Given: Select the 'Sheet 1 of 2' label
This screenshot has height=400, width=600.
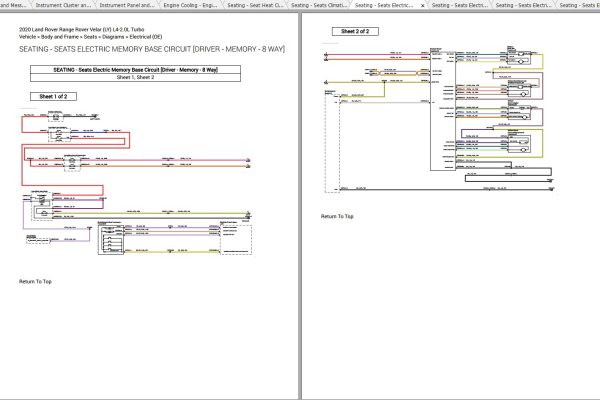Looking at the screenshot, I should (53, 96).
